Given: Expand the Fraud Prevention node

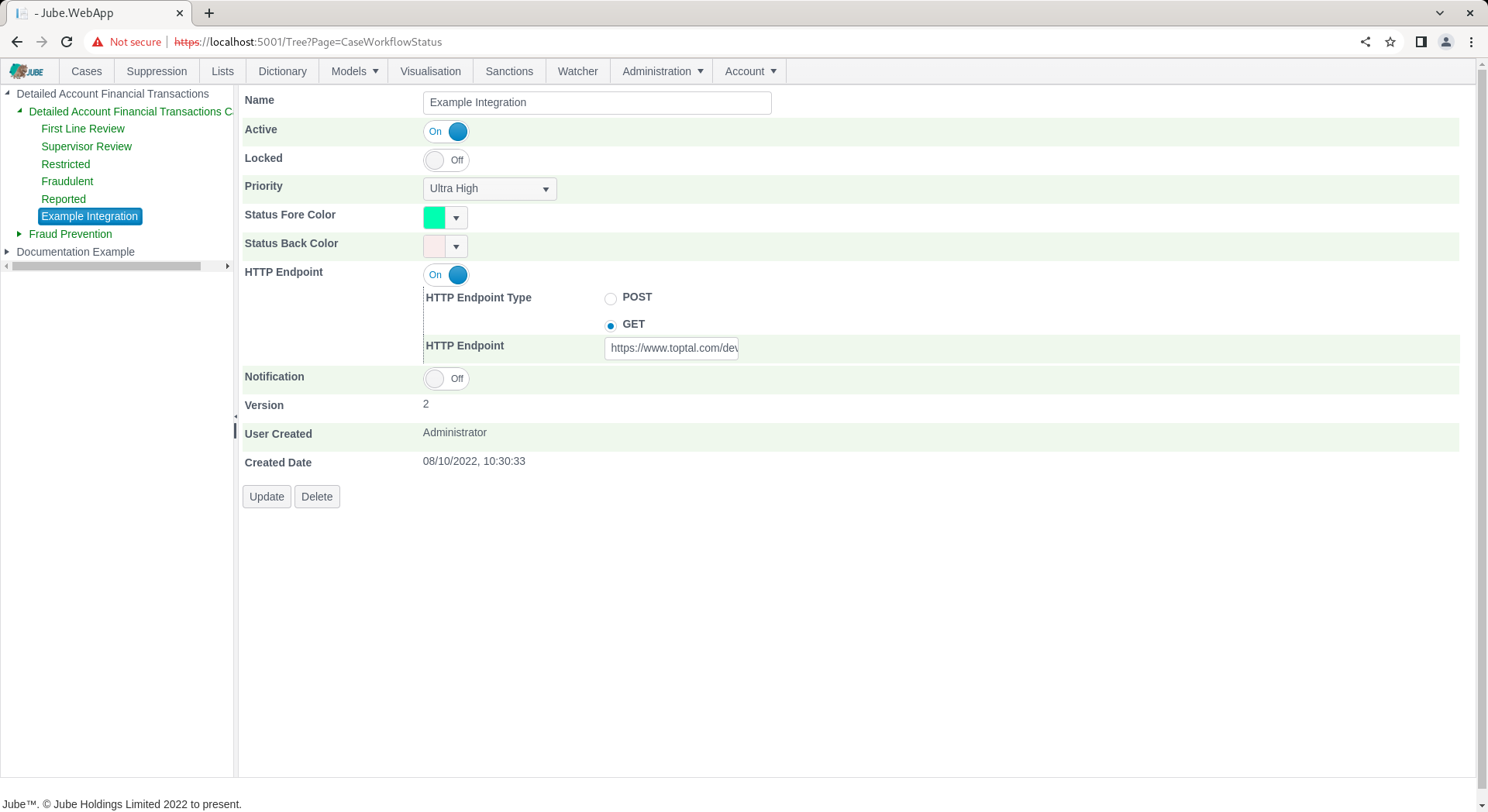Looking at the screenshot, I should 19,233.
